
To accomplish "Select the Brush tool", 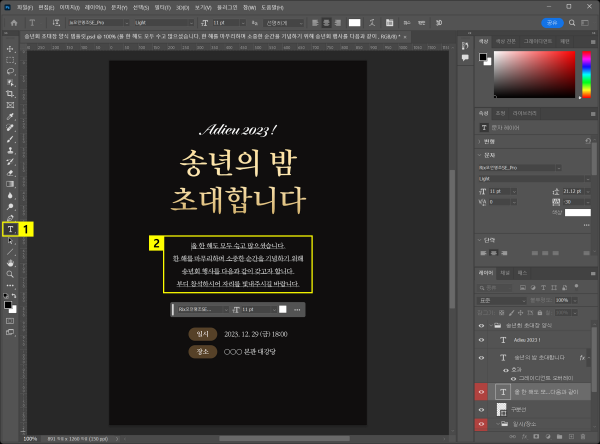I will click(10, 139).
